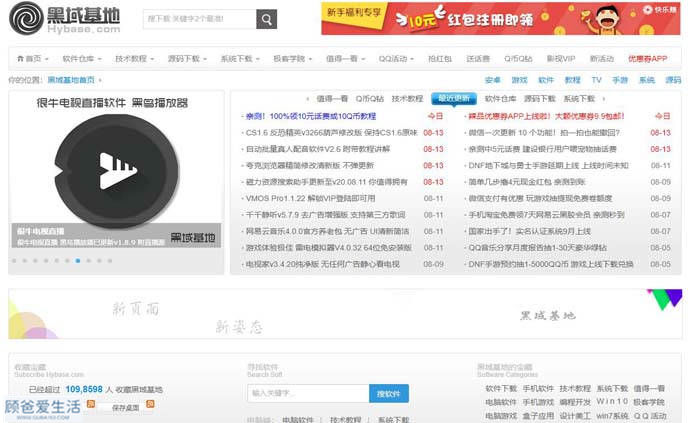The image size is (690, 423).
Task: Expand QQ活动 navigation dropdown
Action: click(x=396, y=59)
